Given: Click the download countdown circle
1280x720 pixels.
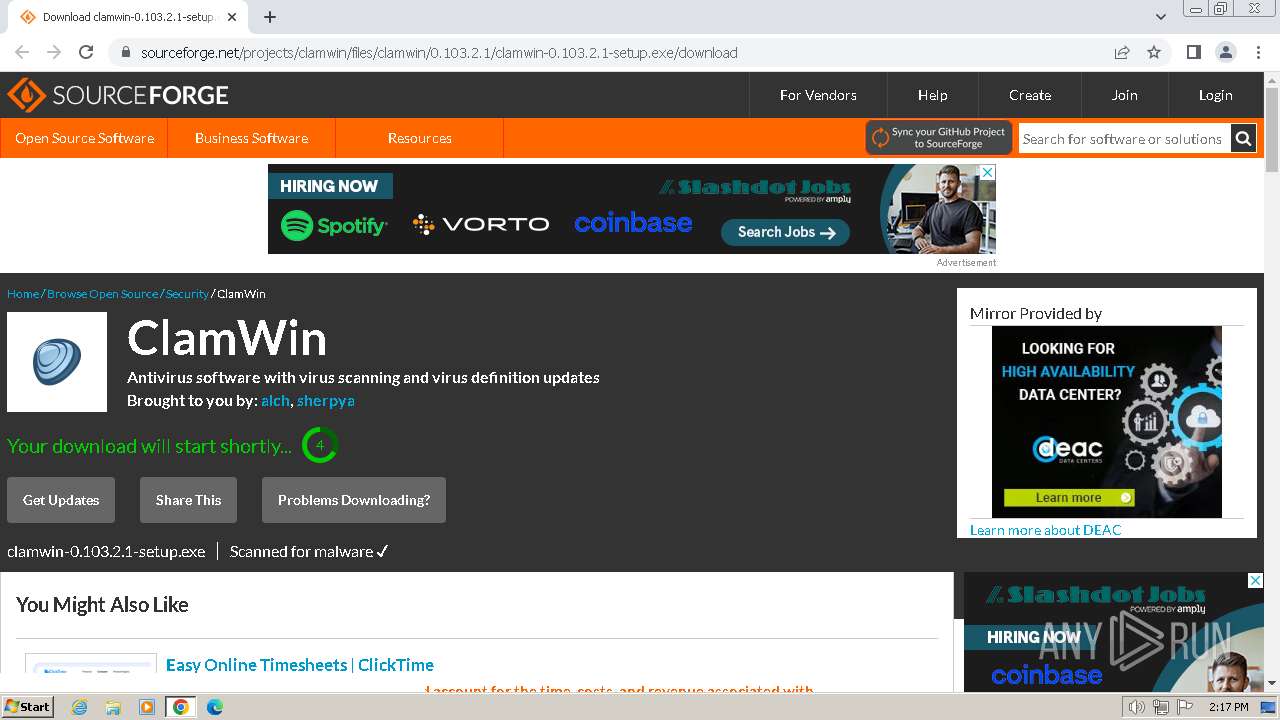Looking at the screenshot, I should tap(320, 445).
